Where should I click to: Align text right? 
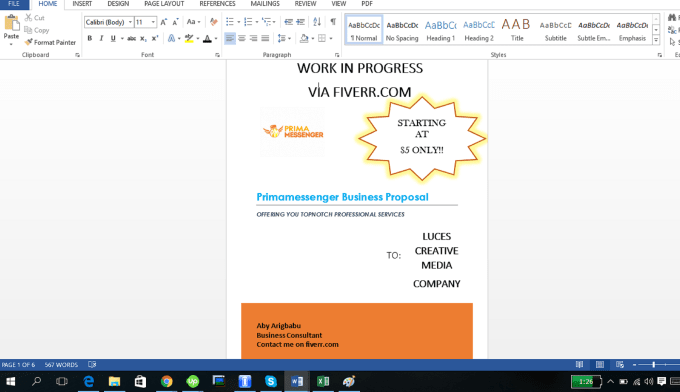253,39
